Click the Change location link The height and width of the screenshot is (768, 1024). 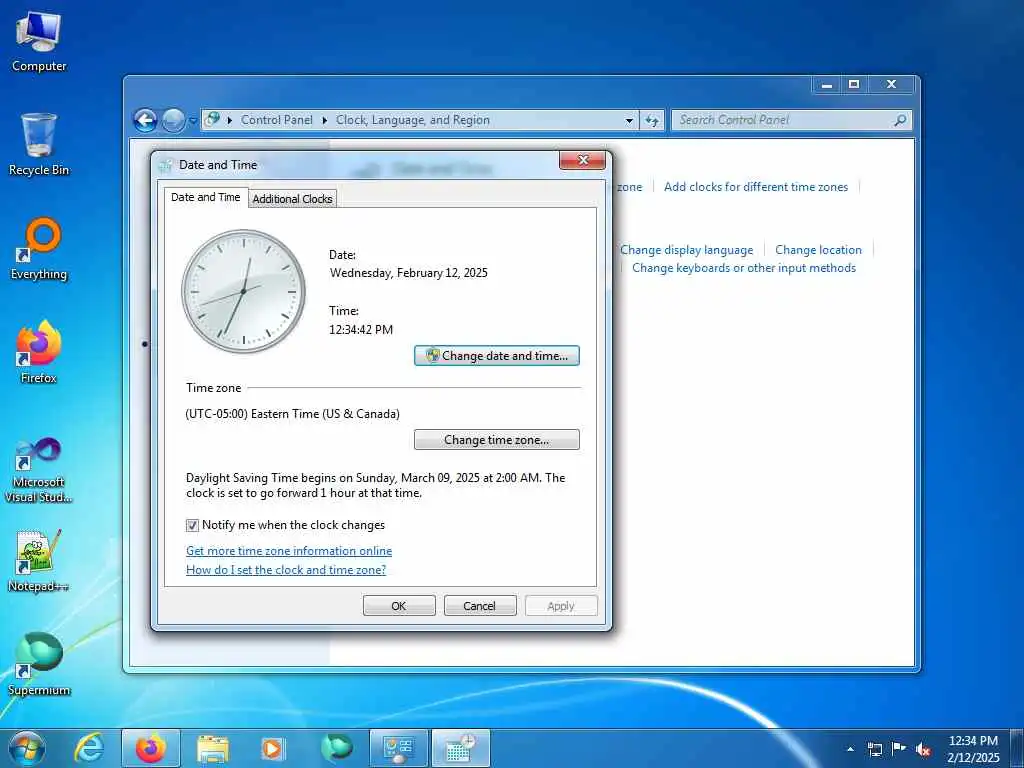(818, 249)
